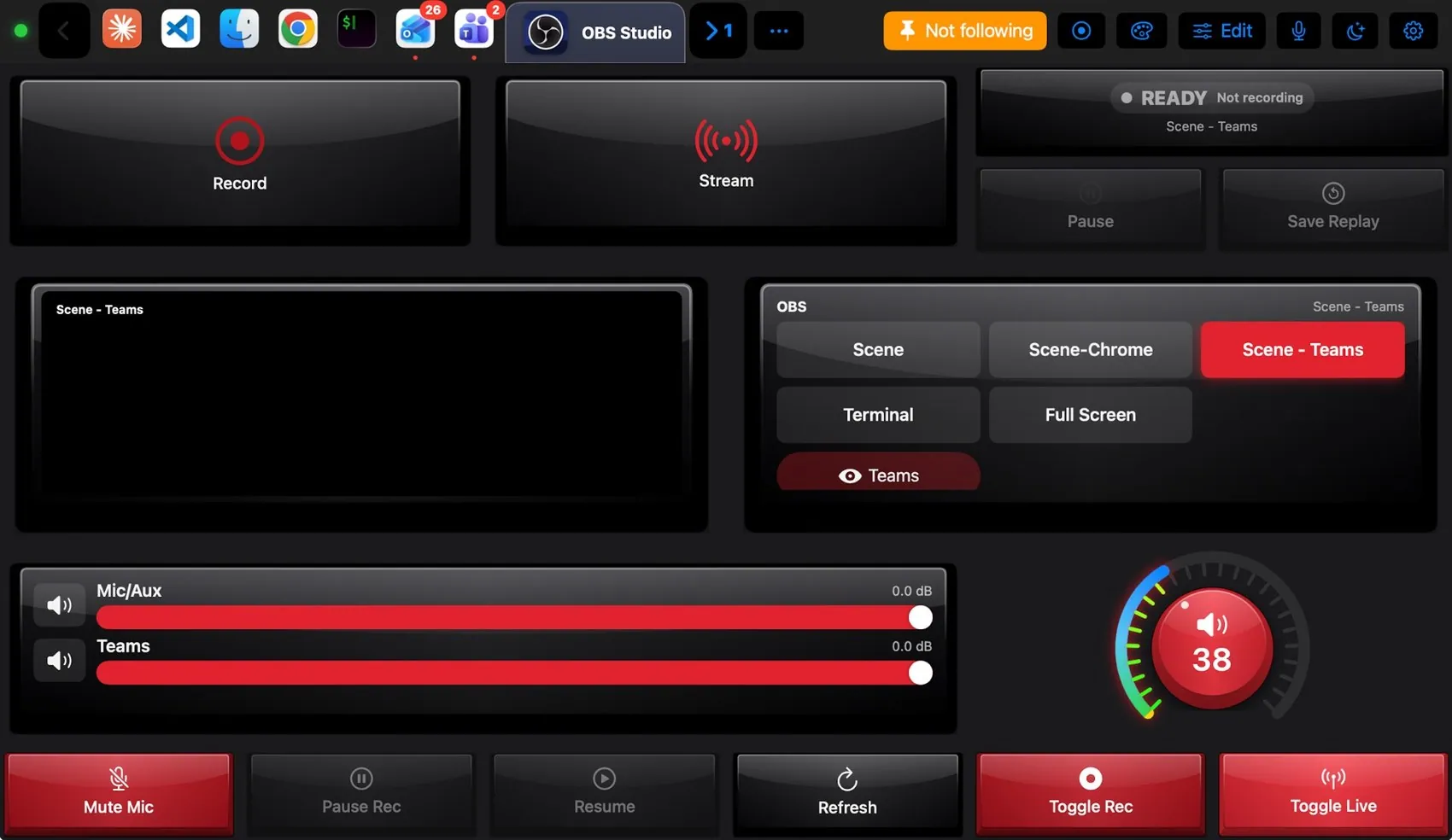Open Outlook icon with 26 badge

point(416,30)
